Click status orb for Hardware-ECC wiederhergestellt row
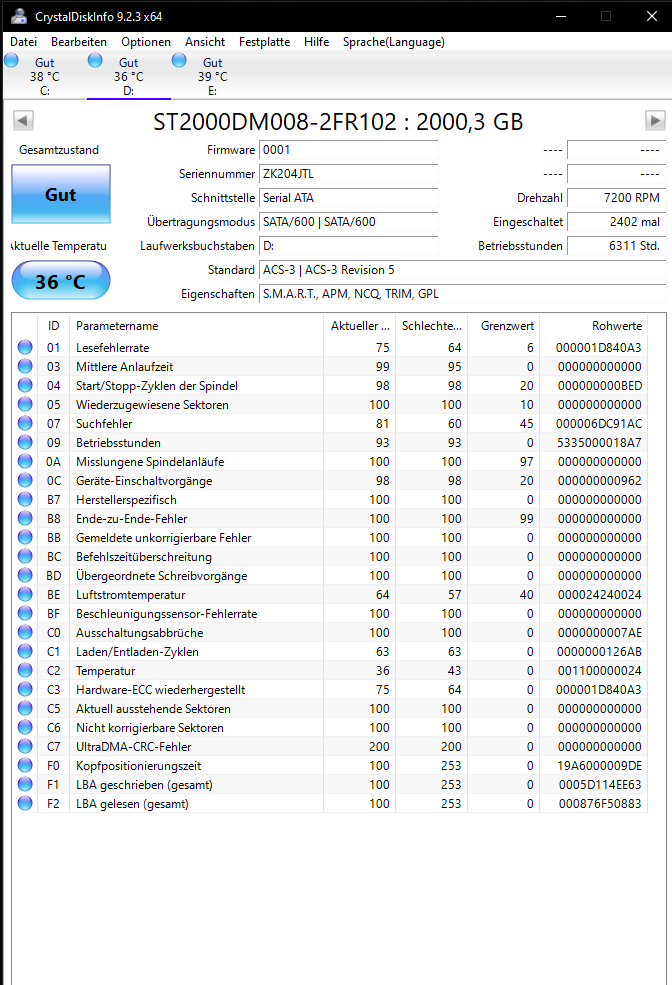 tap(25, 689)
